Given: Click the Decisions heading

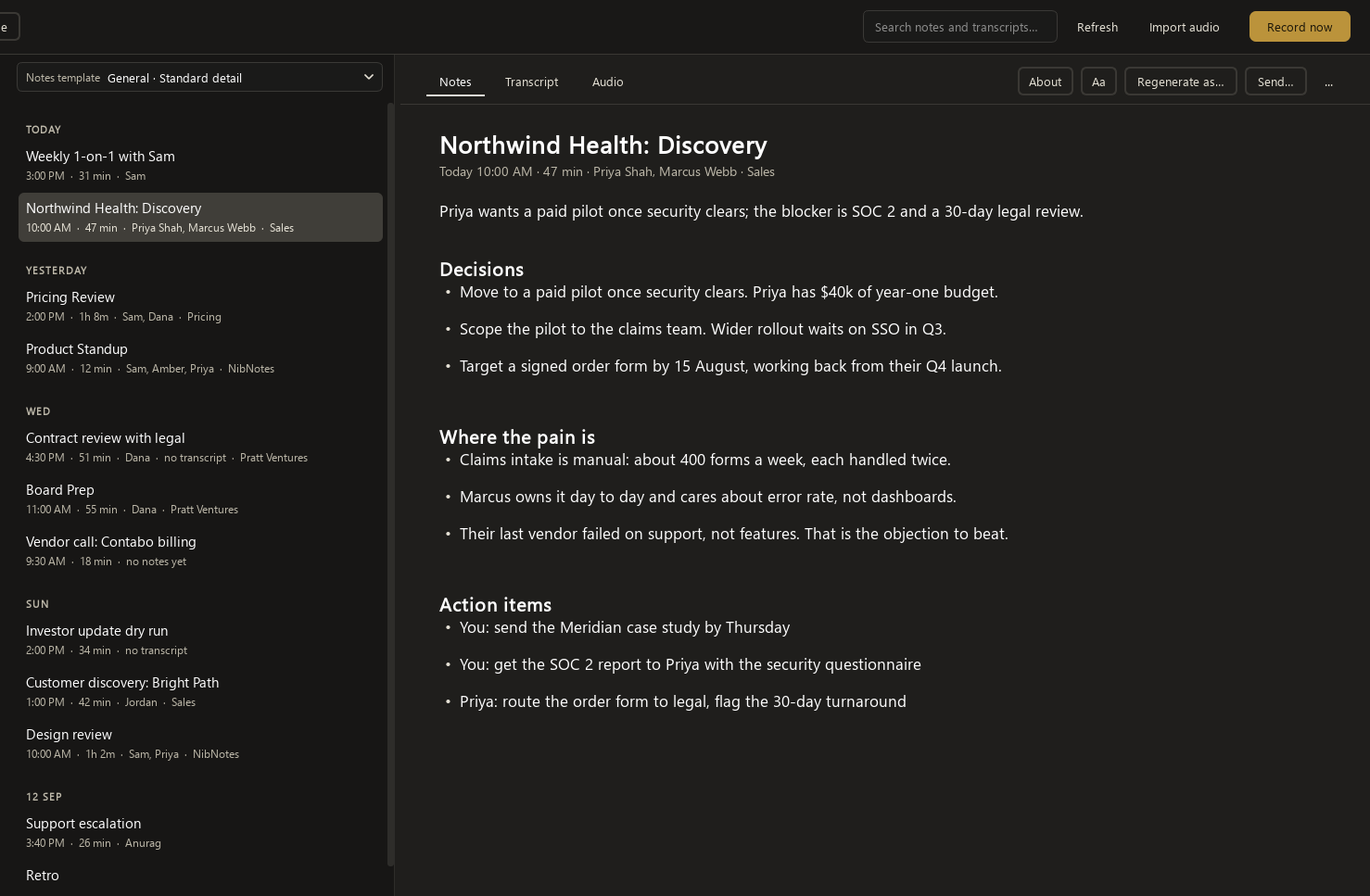Looking at the screenshot, I should click(481, 270).
